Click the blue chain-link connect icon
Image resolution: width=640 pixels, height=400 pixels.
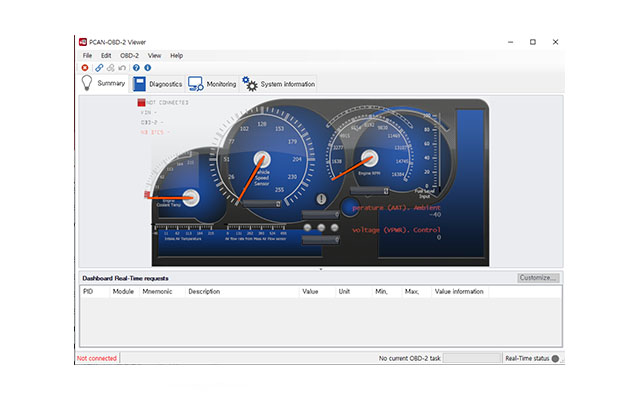click(99, 68)
